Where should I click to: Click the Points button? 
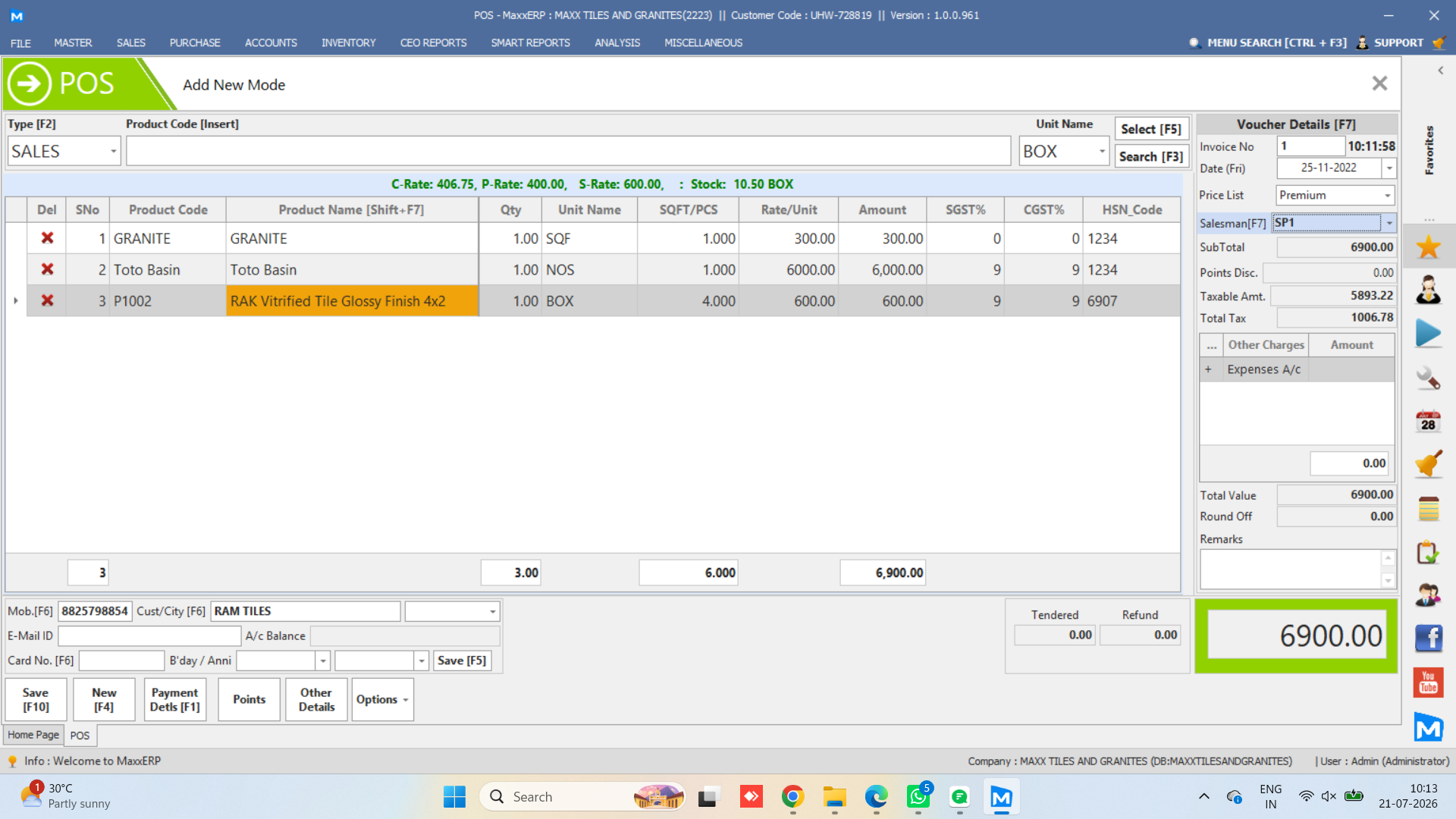249,699
